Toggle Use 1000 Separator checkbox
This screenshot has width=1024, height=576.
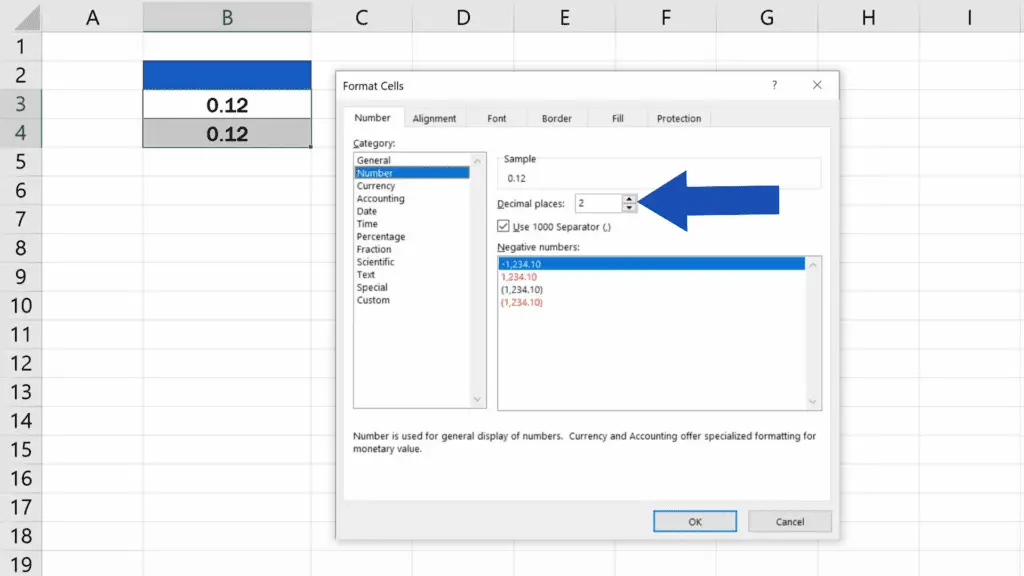[x=503, y=226]
